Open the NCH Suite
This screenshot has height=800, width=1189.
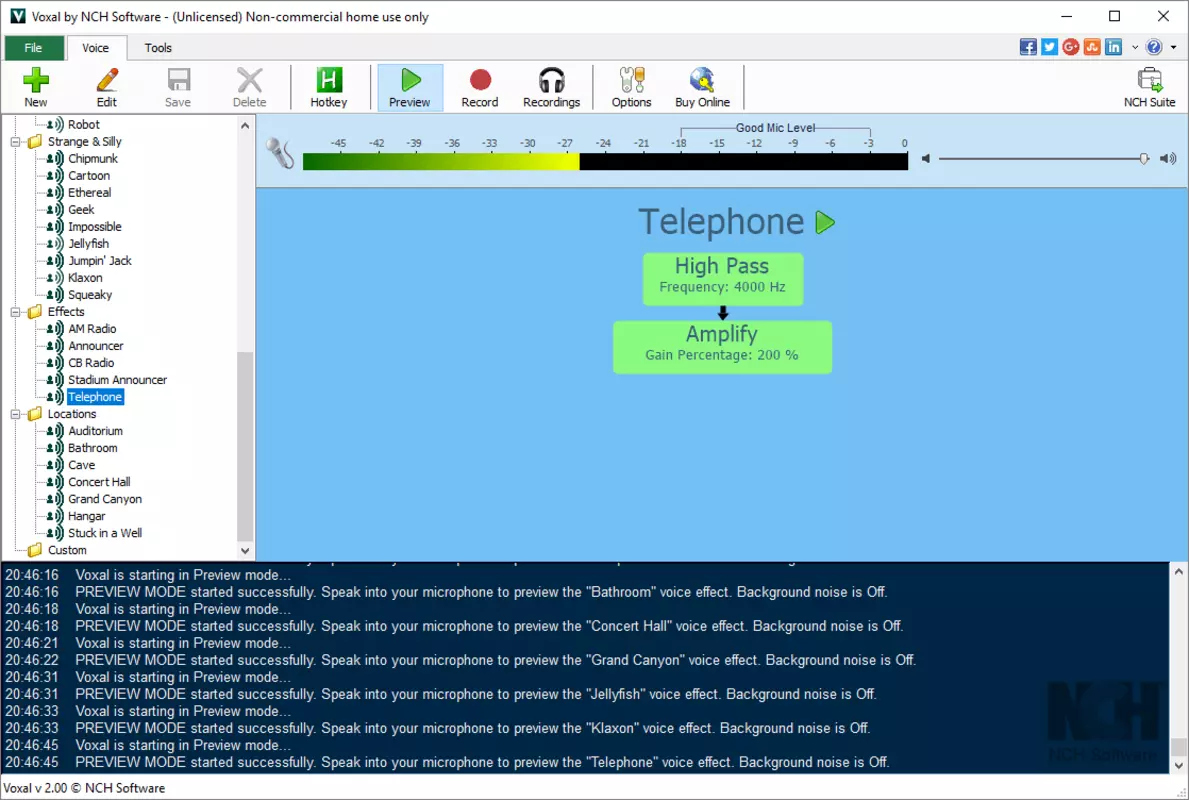(x=1150, y=87)
